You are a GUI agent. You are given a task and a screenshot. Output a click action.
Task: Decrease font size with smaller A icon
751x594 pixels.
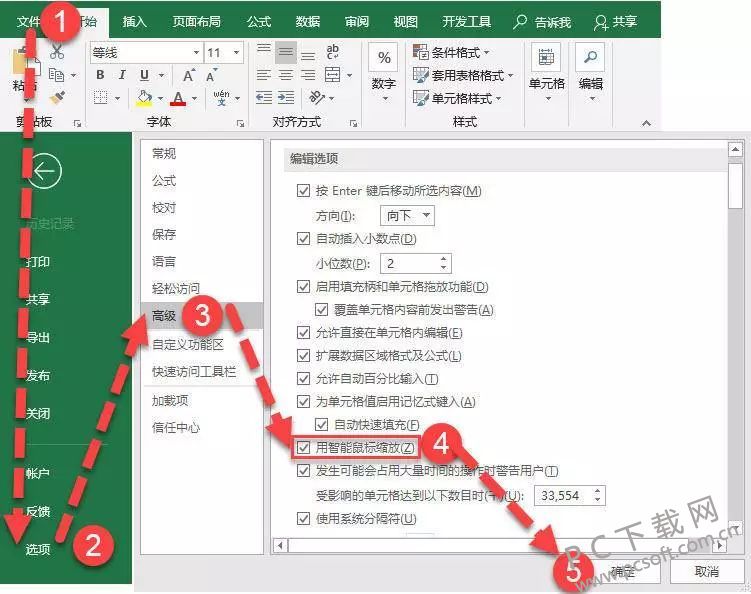pos(211,75)
